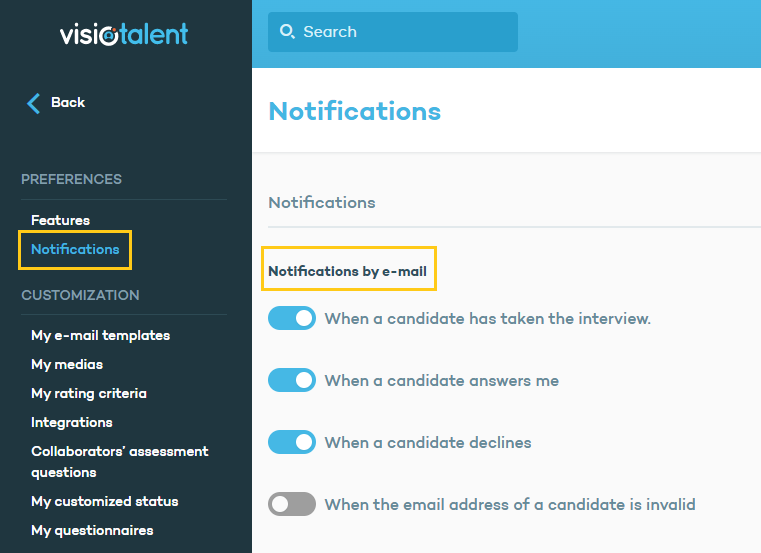The image size is (761, 553).
Task: Enable invalid candidate email address notification
Action: tap(292, 504)
